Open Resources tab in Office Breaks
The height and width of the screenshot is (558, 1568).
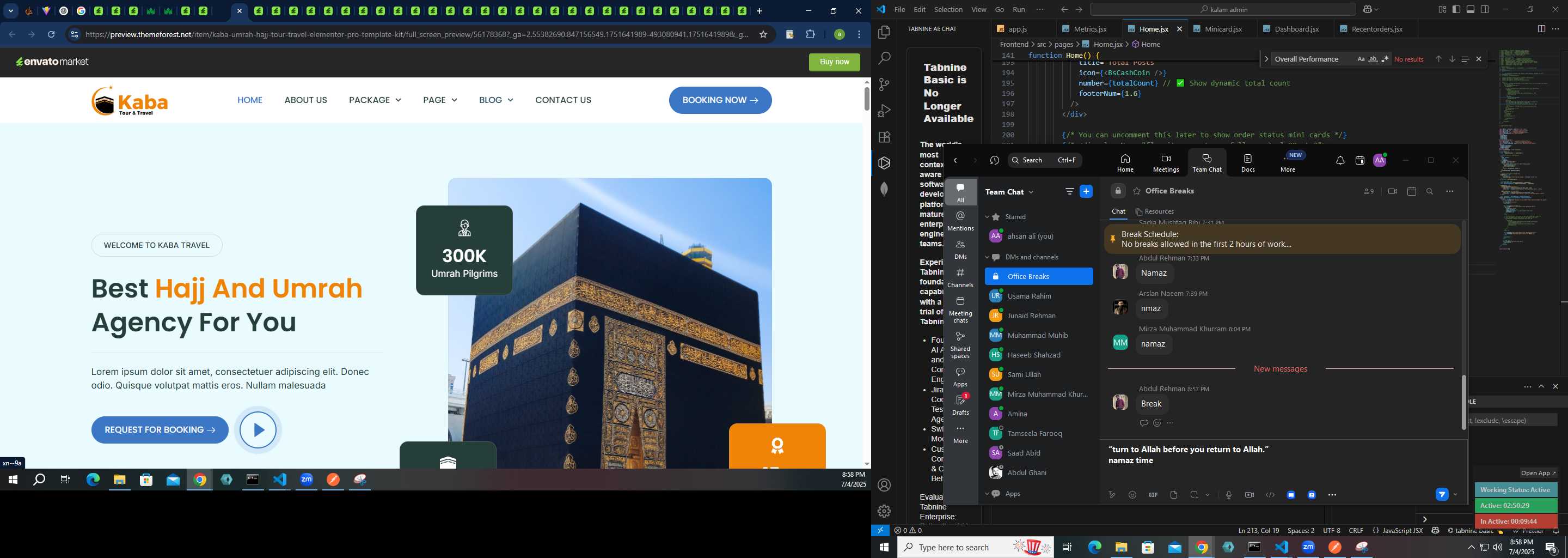tap(1155, 212)
